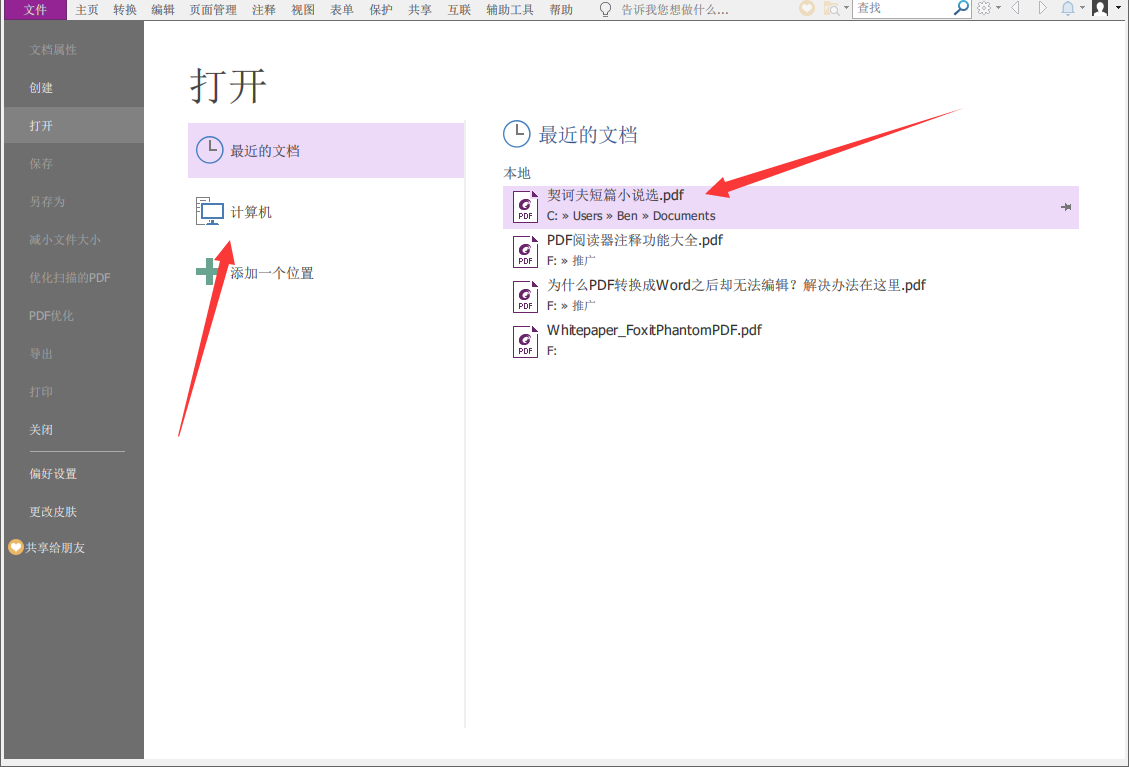This screenshot has width=1129, height=767.
Task: Open the 页面管理 ribbon tab
Action: point(213,9)
